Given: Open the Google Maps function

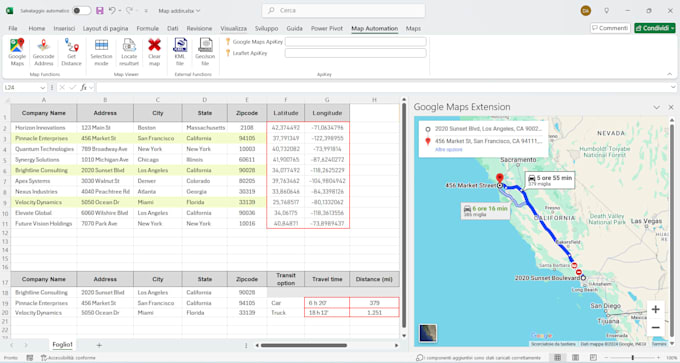Looking at the screenshot, I should click(17, 52).
